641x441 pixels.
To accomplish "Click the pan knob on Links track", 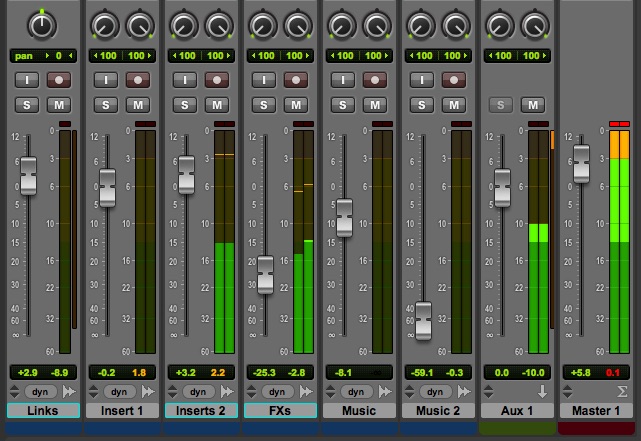I will pos(42,25).
